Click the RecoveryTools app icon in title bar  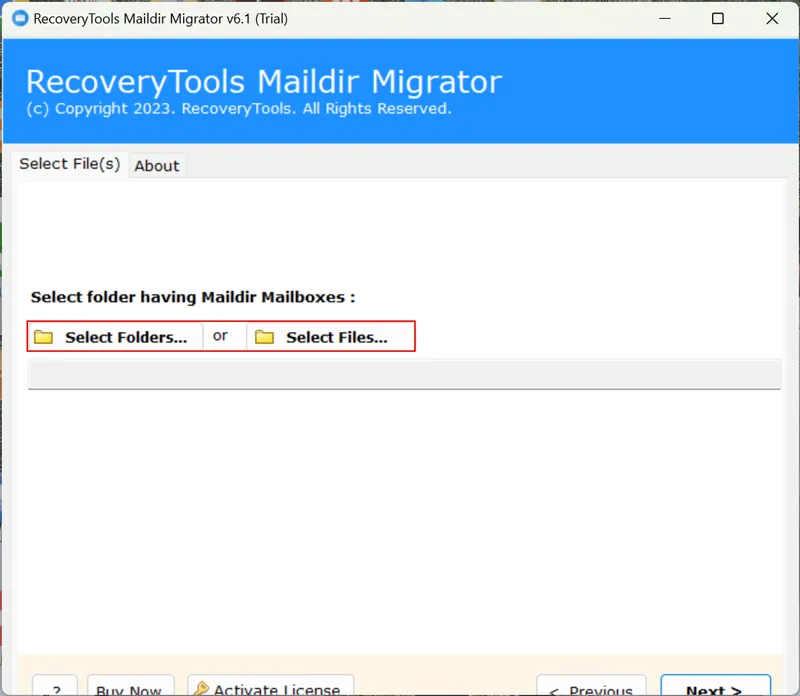click(19, 19)
